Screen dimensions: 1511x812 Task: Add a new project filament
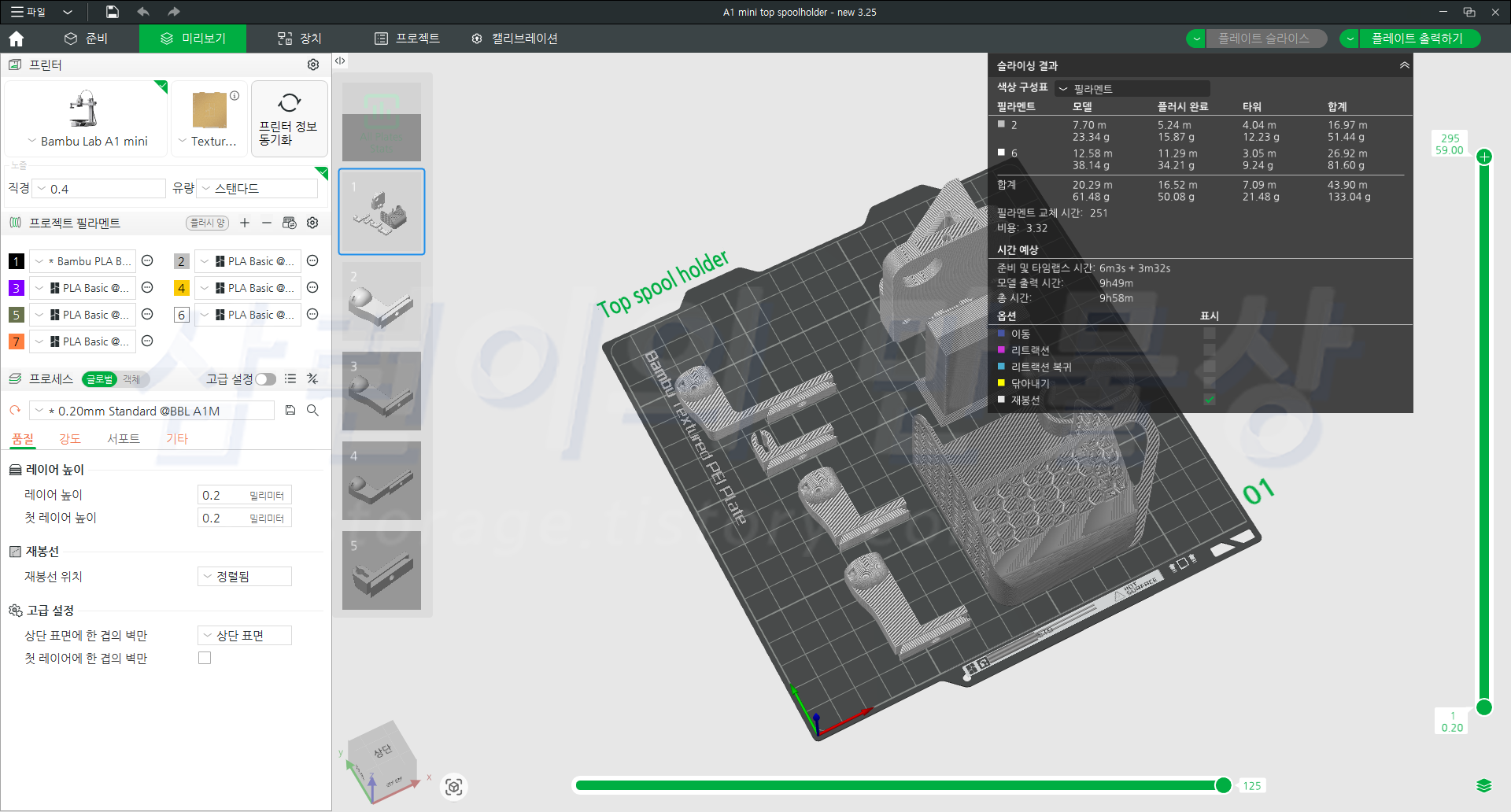245,223
